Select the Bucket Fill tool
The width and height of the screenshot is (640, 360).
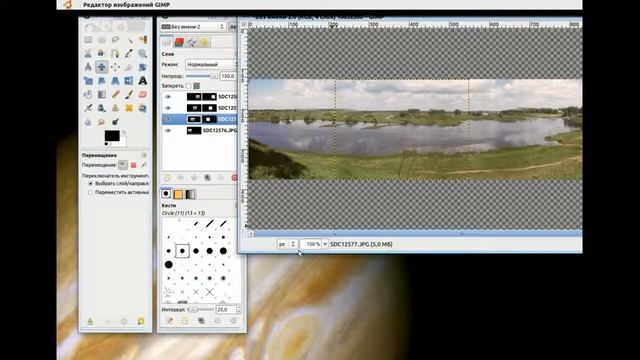click(88, 94)
